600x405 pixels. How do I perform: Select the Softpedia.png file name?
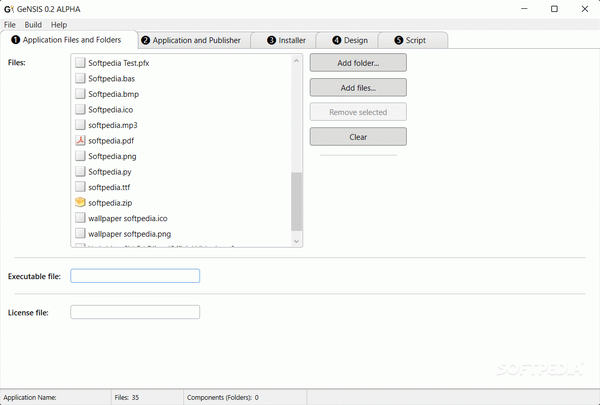click(112, 156)
